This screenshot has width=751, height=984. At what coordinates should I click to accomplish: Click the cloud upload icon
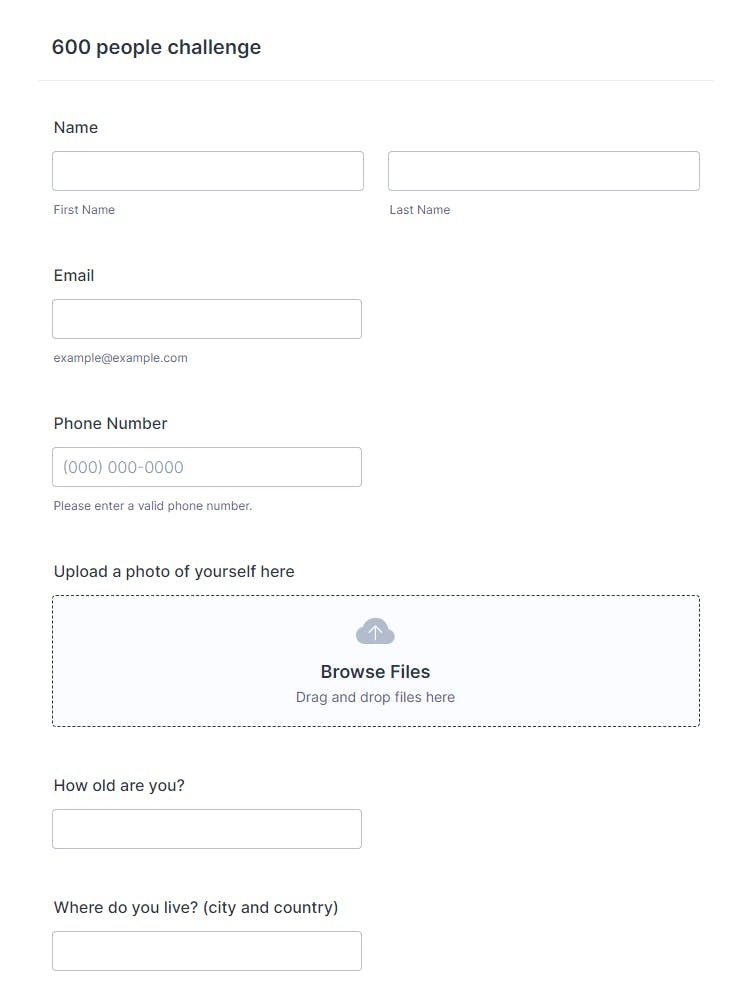pos(375,632)
